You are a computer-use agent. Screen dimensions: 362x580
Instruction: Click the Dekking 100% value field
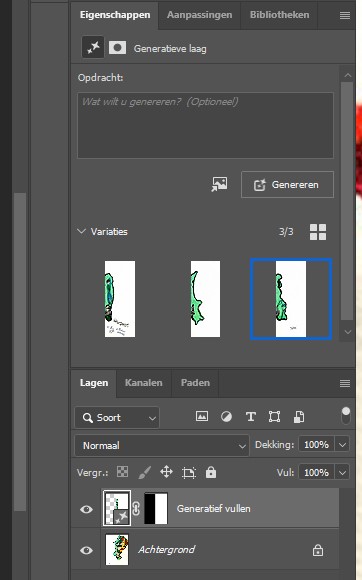point(316,444)
